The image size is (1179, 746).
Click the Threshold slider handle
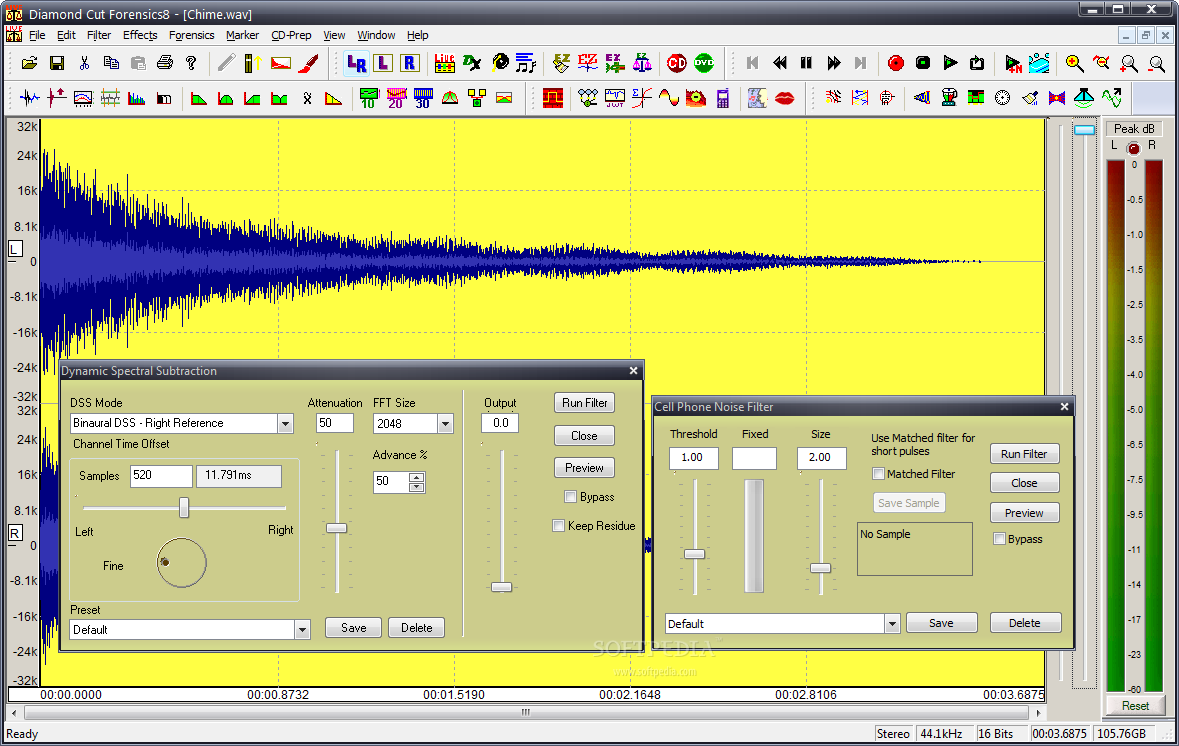coord(694,554)
